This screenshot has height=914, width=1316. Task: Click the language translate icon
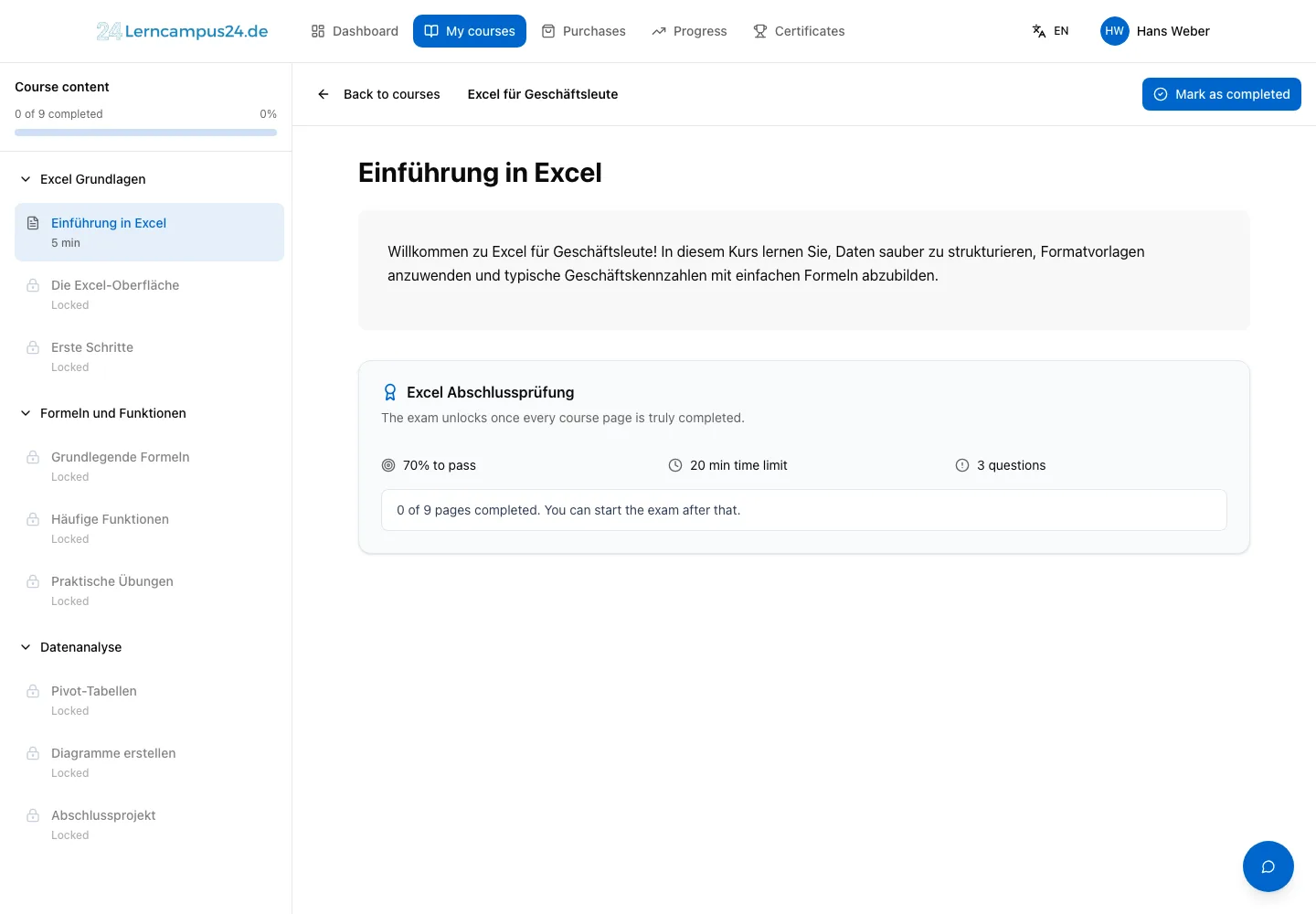coord(1039,31)
